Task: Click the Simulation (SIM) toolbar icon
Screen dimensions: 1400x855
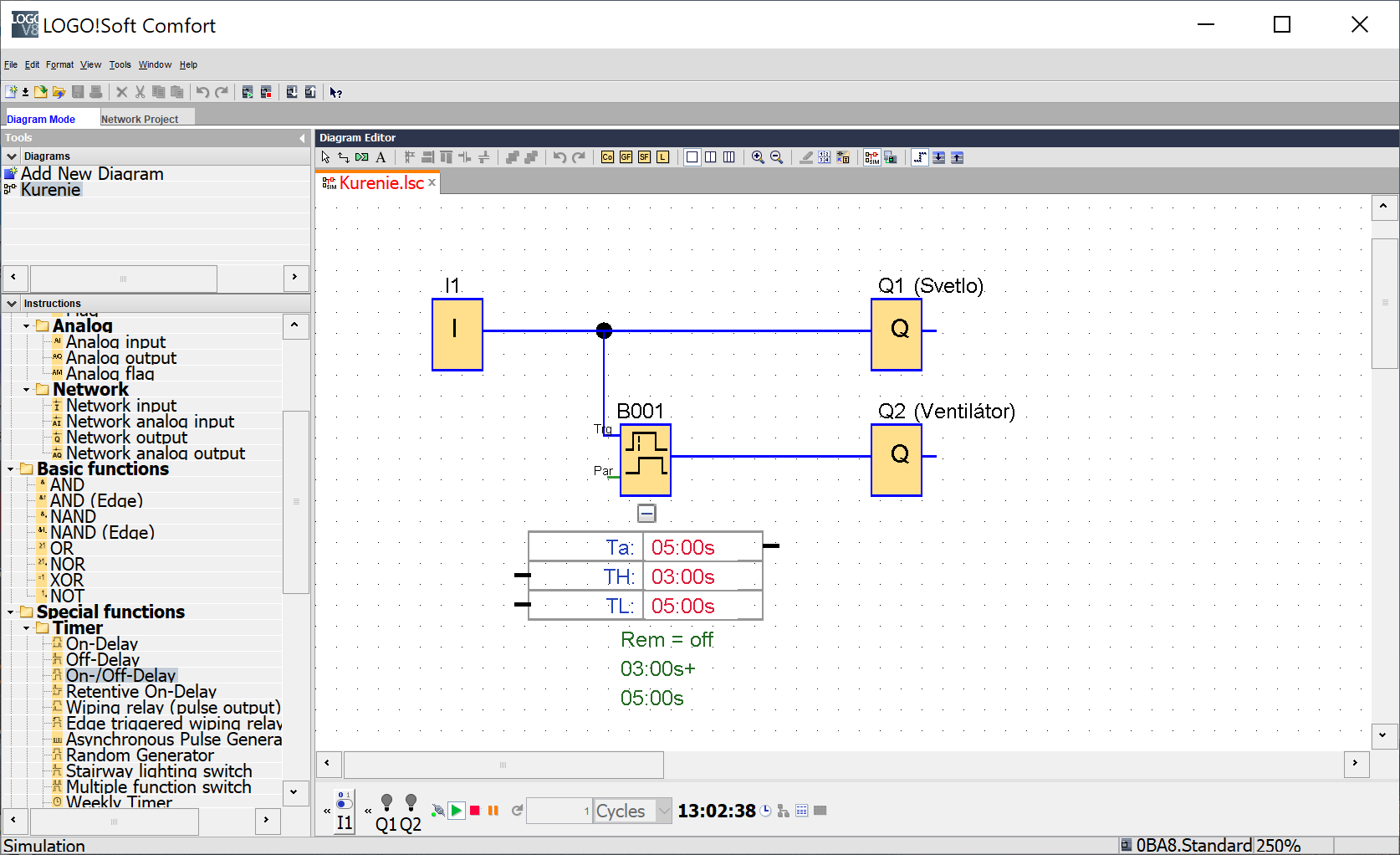Action: [871, 157]
